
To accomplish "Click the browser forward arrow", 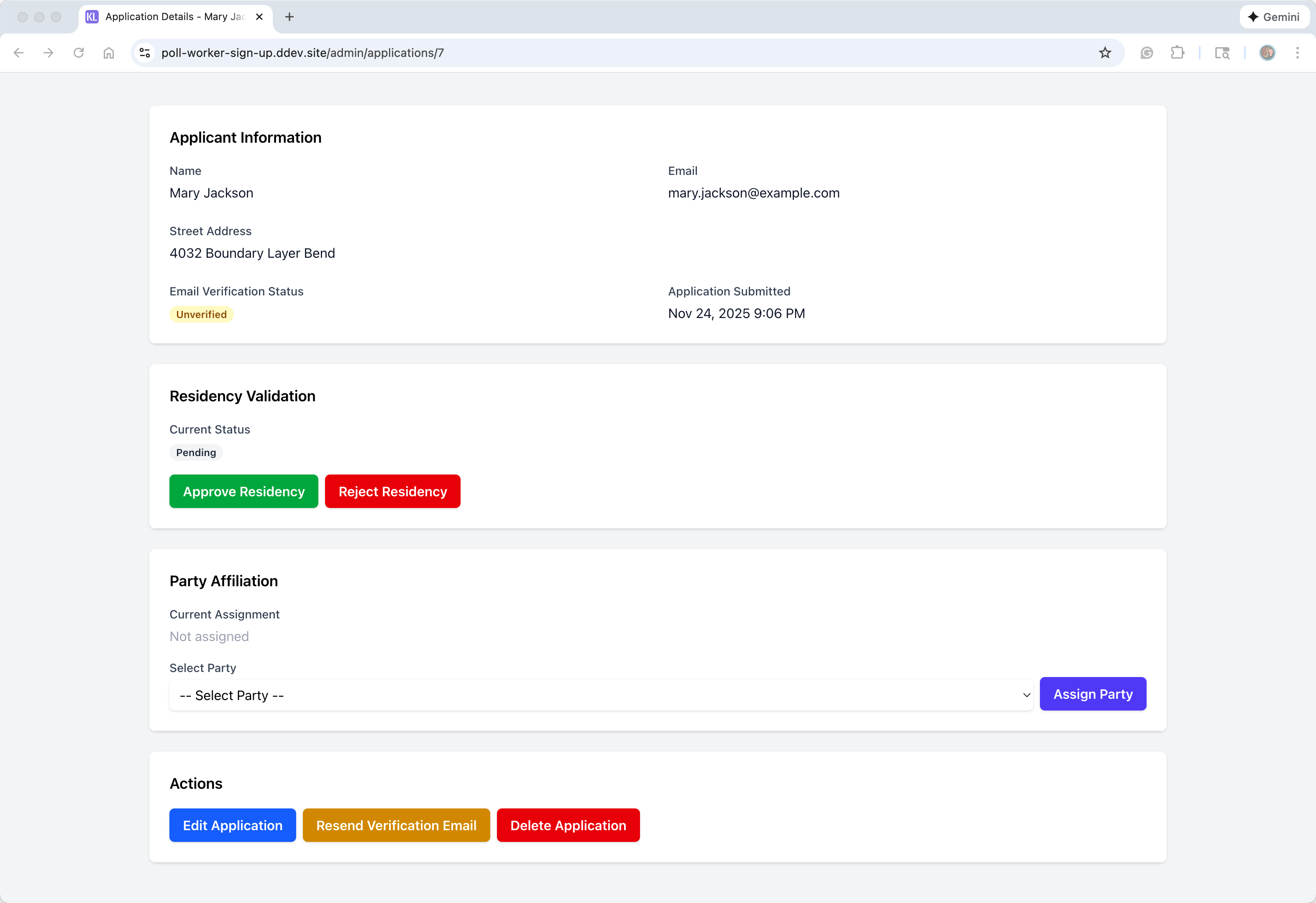I will coord(49,53).
